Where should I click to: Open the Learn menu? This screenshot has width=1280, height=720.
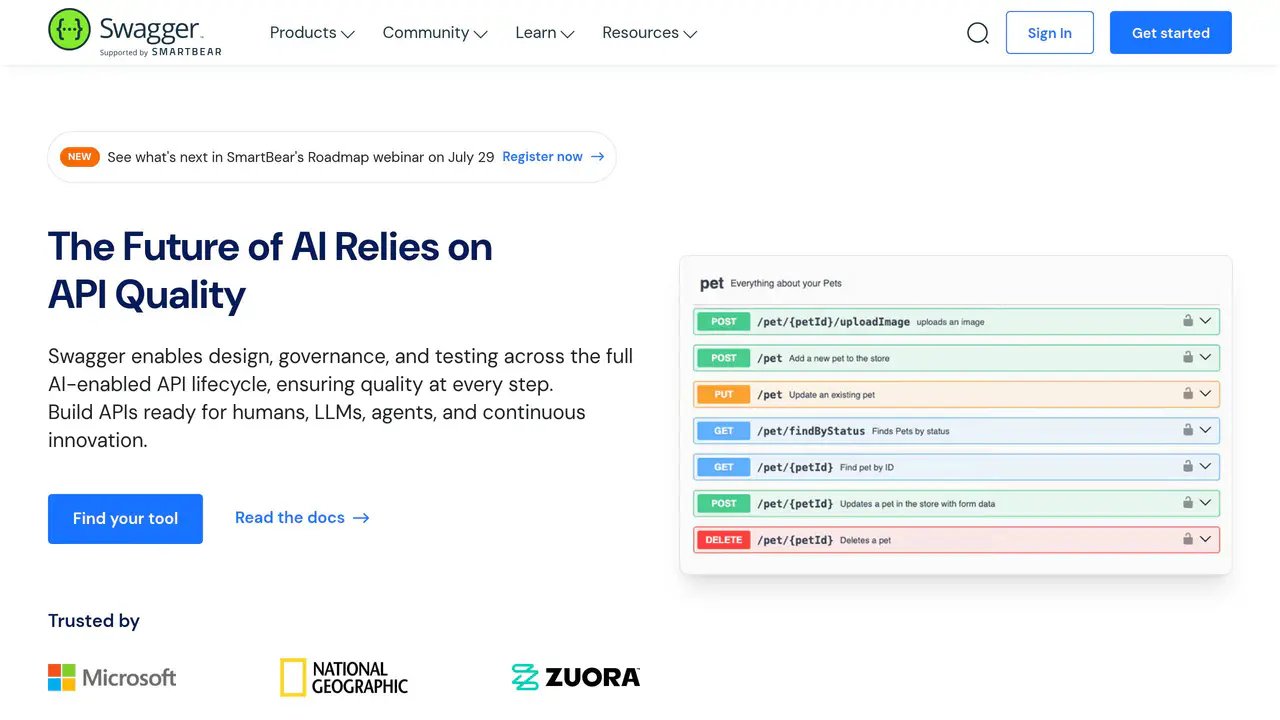[545, 33]
